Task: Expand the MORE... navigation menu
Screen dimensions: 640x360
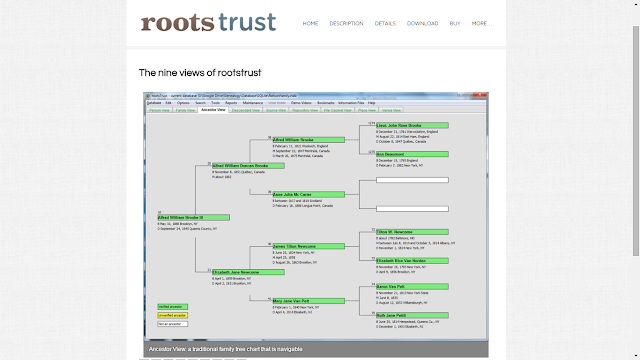Action: point(482,24)
